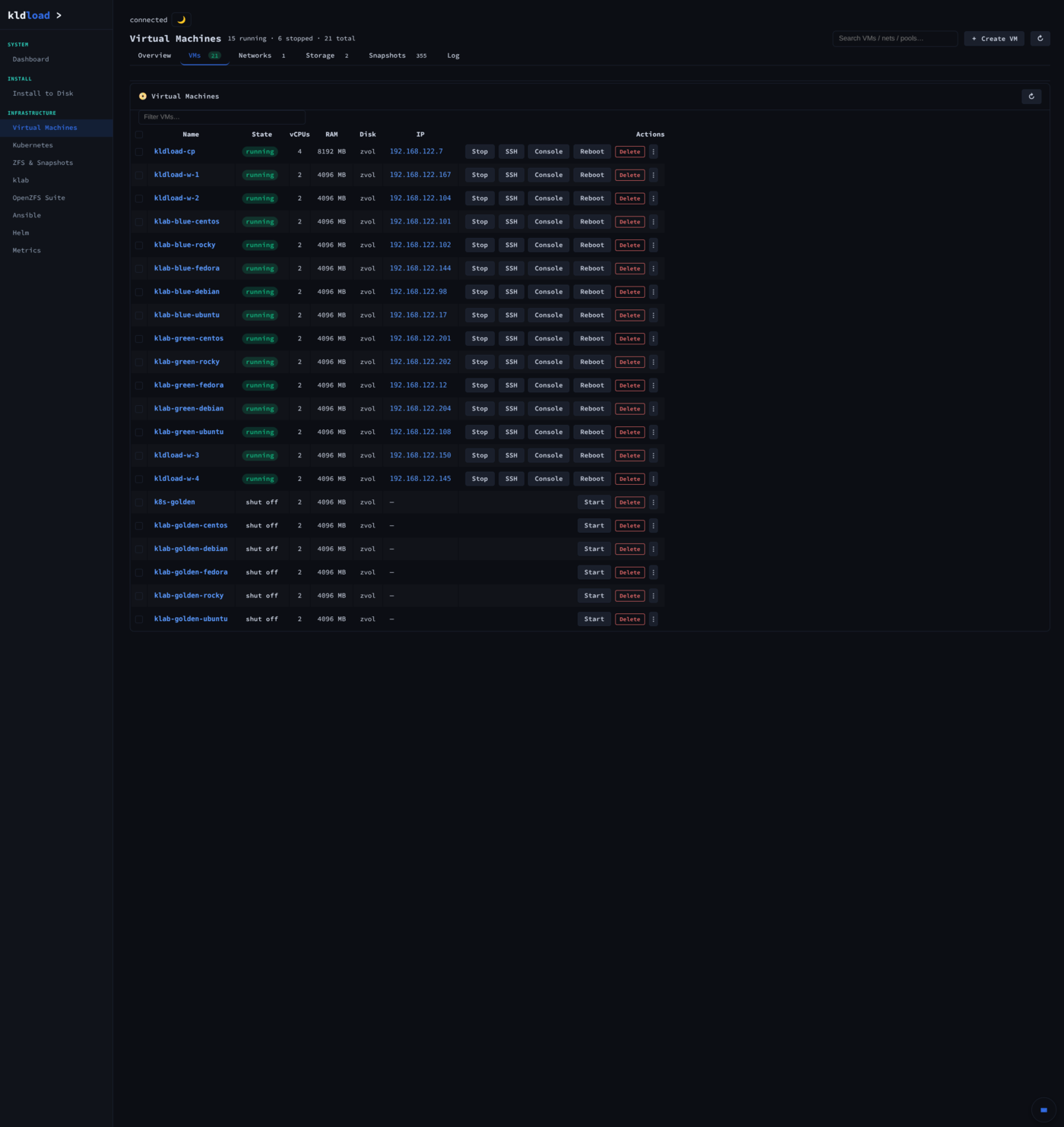Open more actions menu for k8s-golden
Viewport: 1064px width, 1127px height.
653,502
